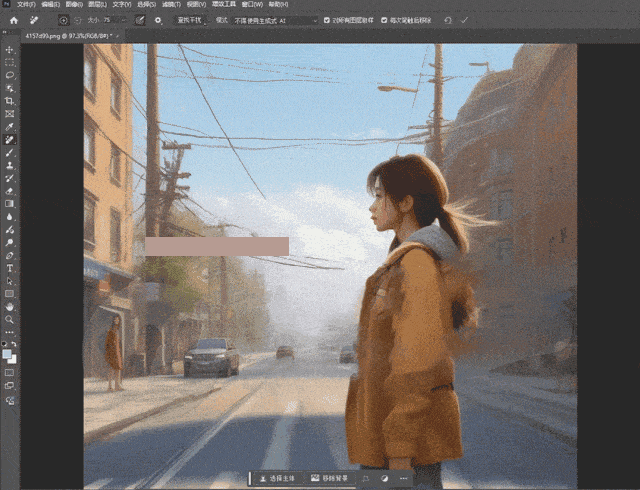Expand the settings gear options
Viewport: 640px width, 490px height.
(158, 20)
